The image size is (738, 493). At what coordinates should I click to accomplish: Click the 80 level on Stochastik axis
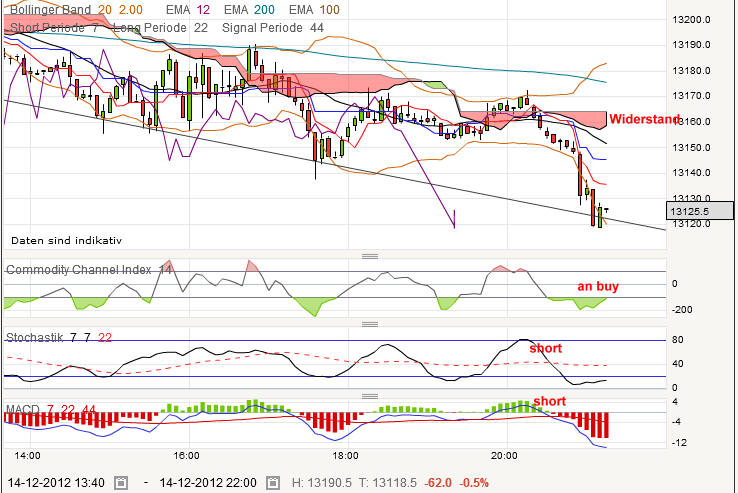pyautogui.click(x=677, y=340)
